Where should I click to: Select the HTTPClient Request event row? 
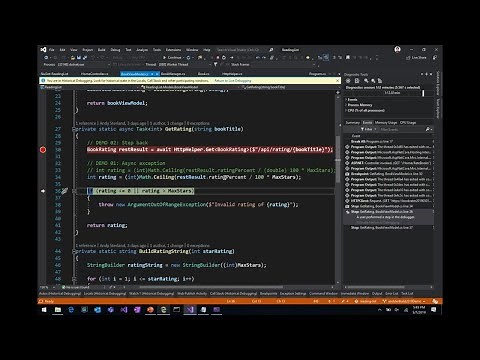pos(389,201)
